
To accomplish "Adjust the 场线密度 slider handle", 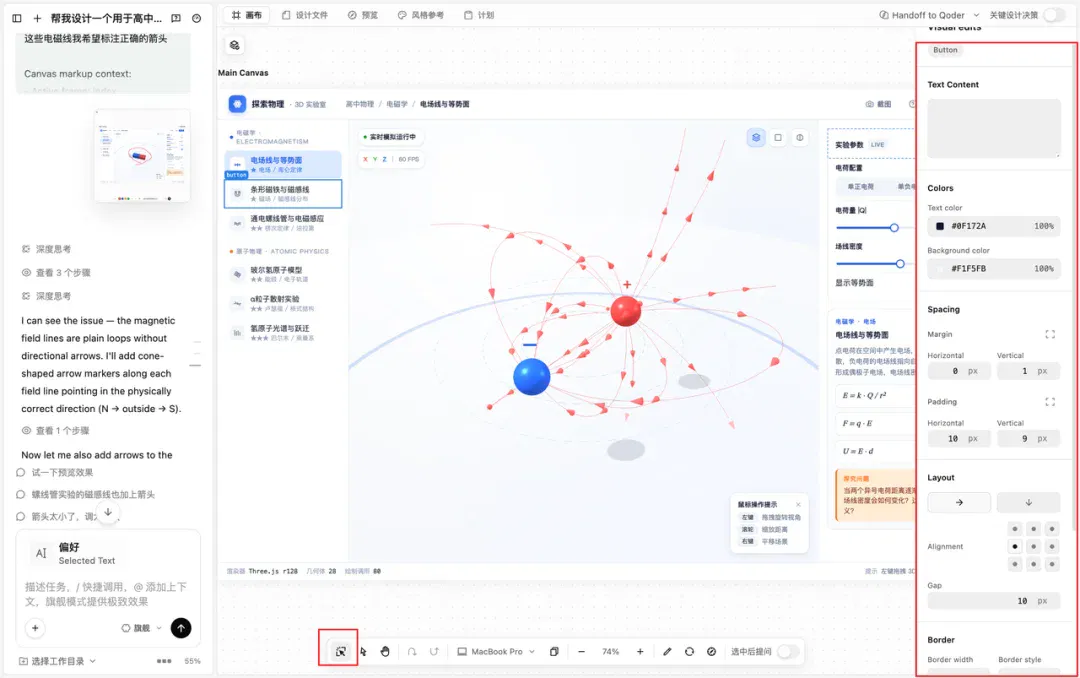I will [x=900, y=263].
